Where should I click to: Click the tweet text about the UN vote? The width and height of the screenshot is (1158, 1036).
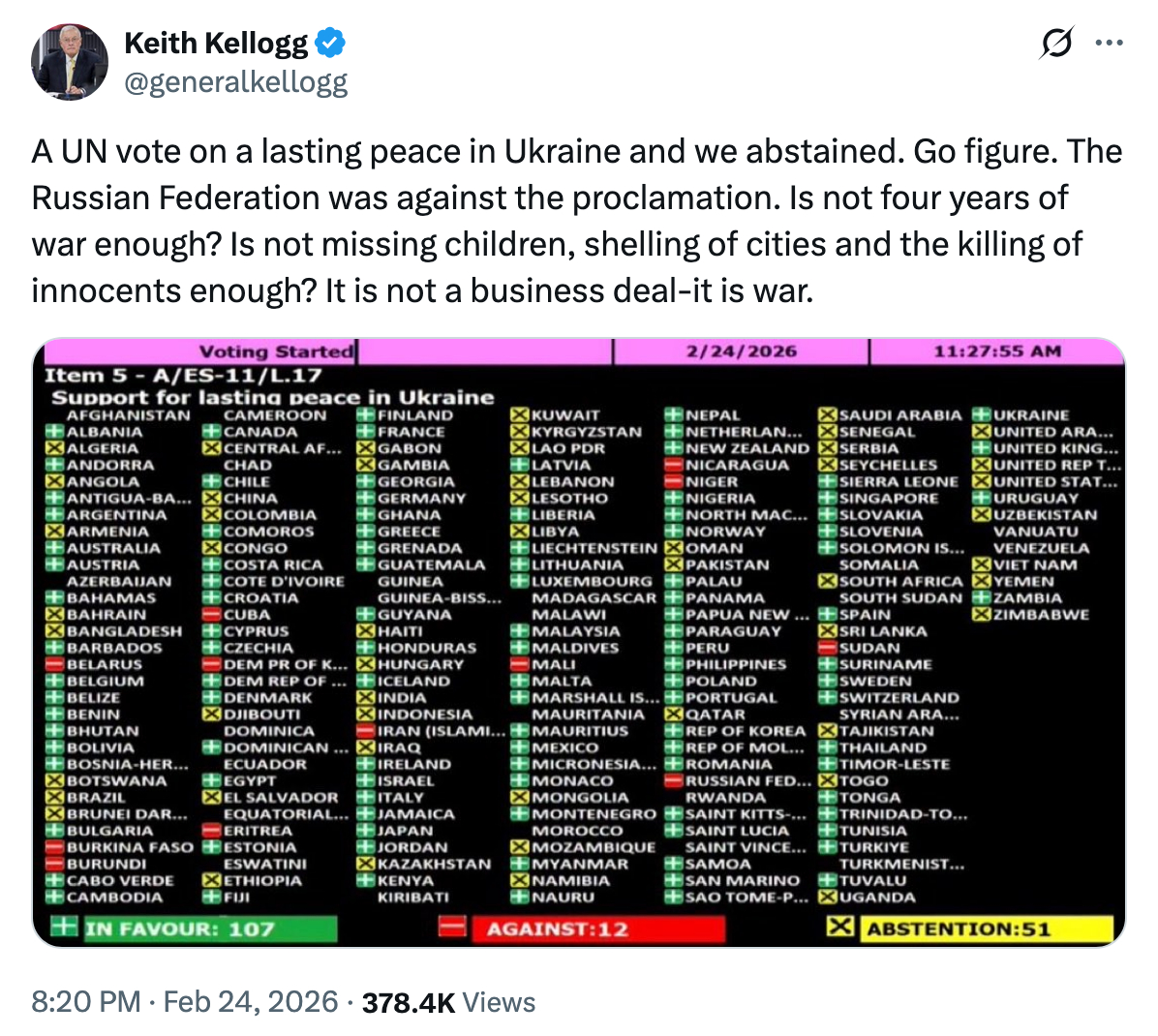[x=576, y=221]
